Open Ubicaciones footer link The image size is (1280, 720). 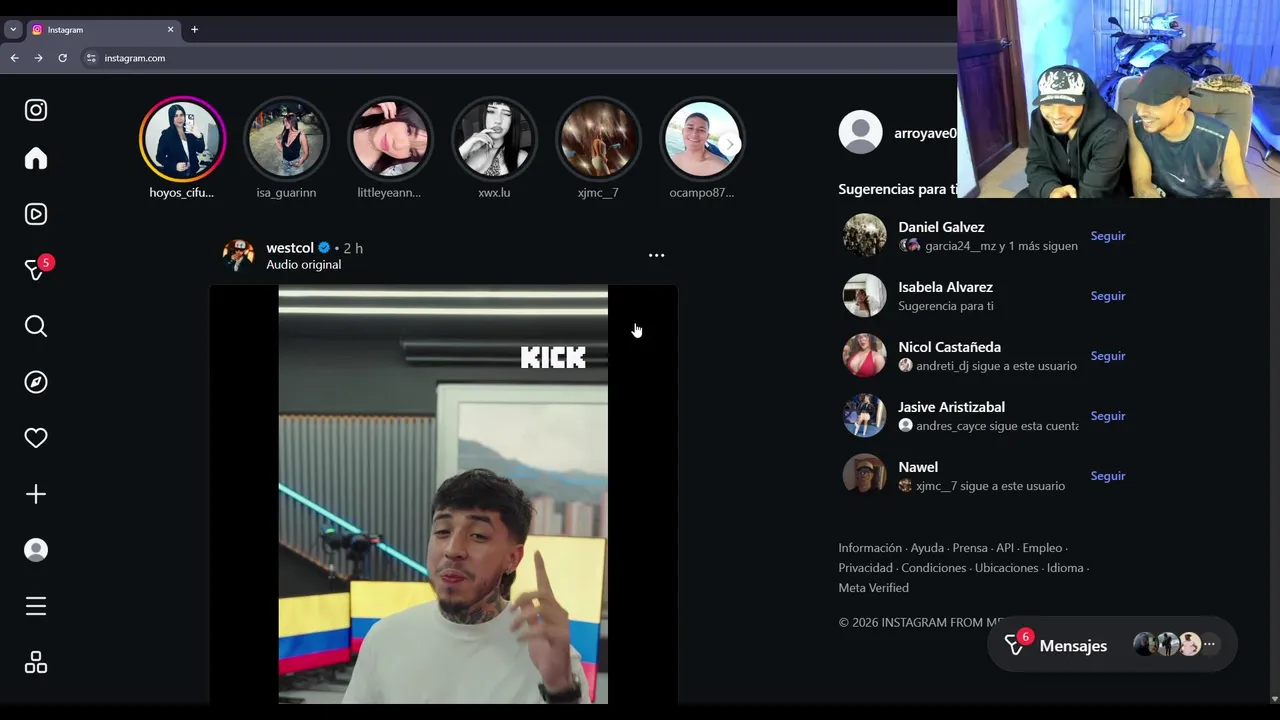tap(1006, 568)
